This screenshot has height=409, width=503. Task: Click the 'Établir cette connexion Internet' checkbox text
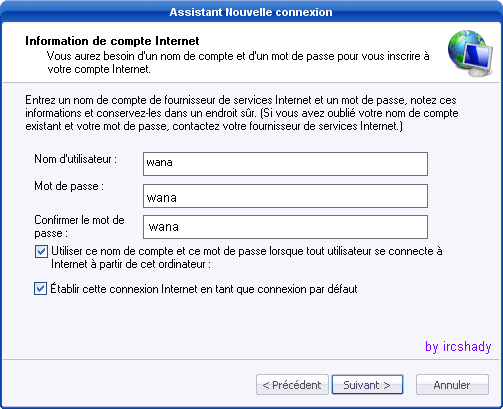[204, 289]
